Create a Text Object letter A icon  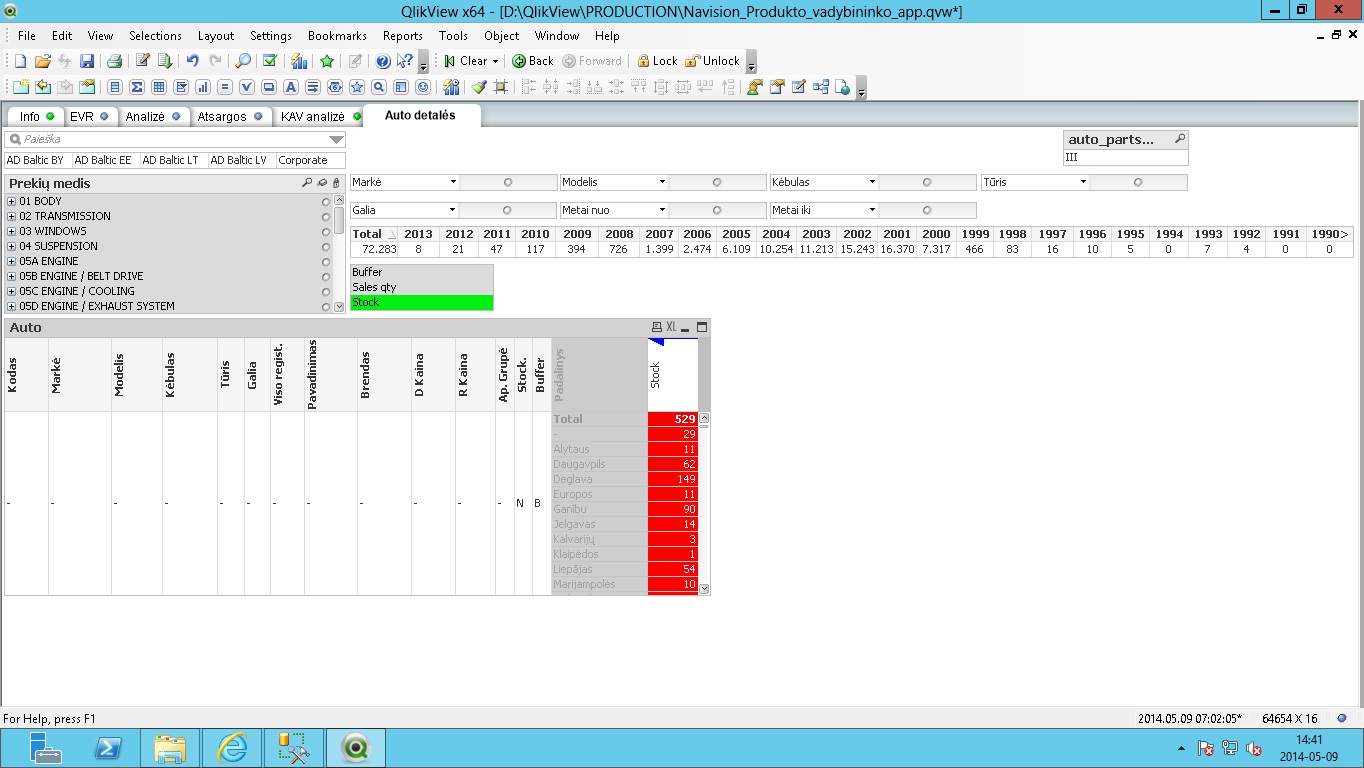pyautogui.click(x=290, y=87)
